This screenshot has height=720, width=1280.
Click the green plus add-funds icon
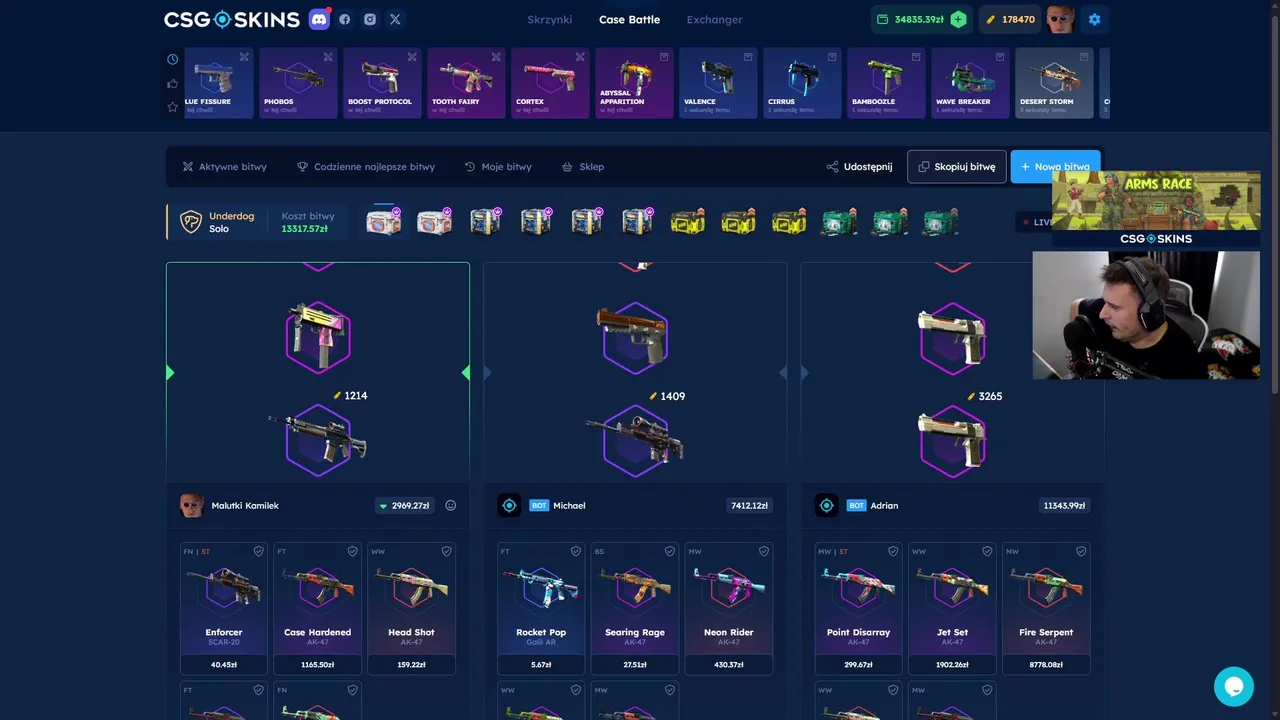pyautogui.click(x=958, y=19)
